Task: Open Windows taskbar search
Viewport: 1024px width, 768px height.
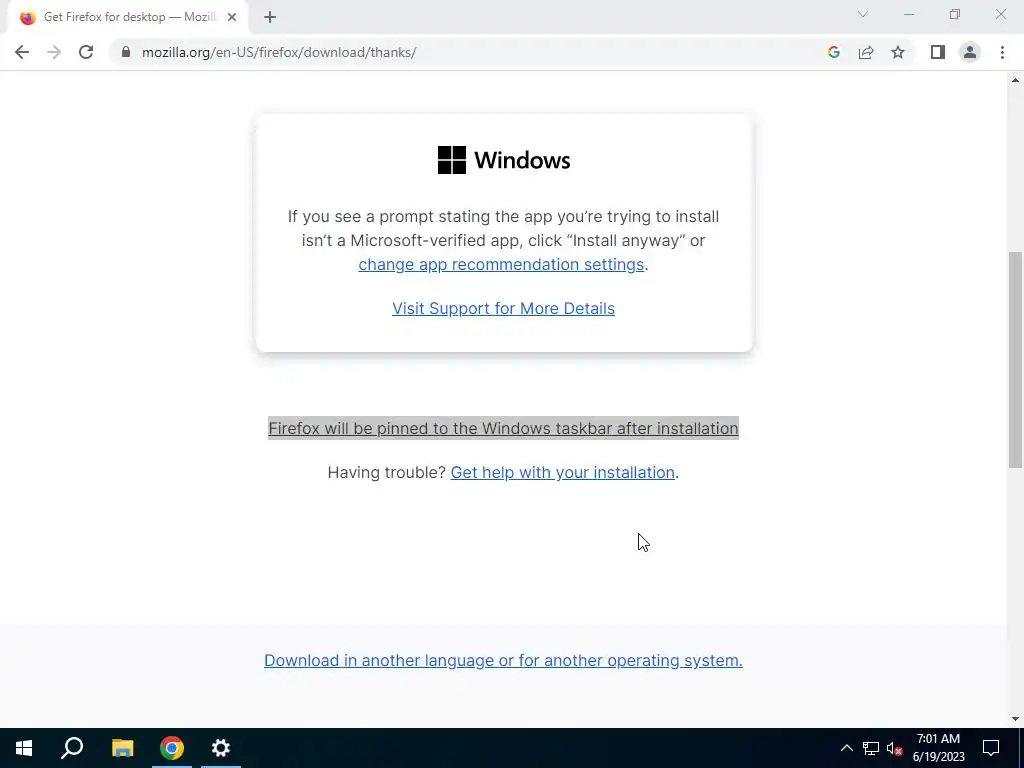Action: pos(72,748)
